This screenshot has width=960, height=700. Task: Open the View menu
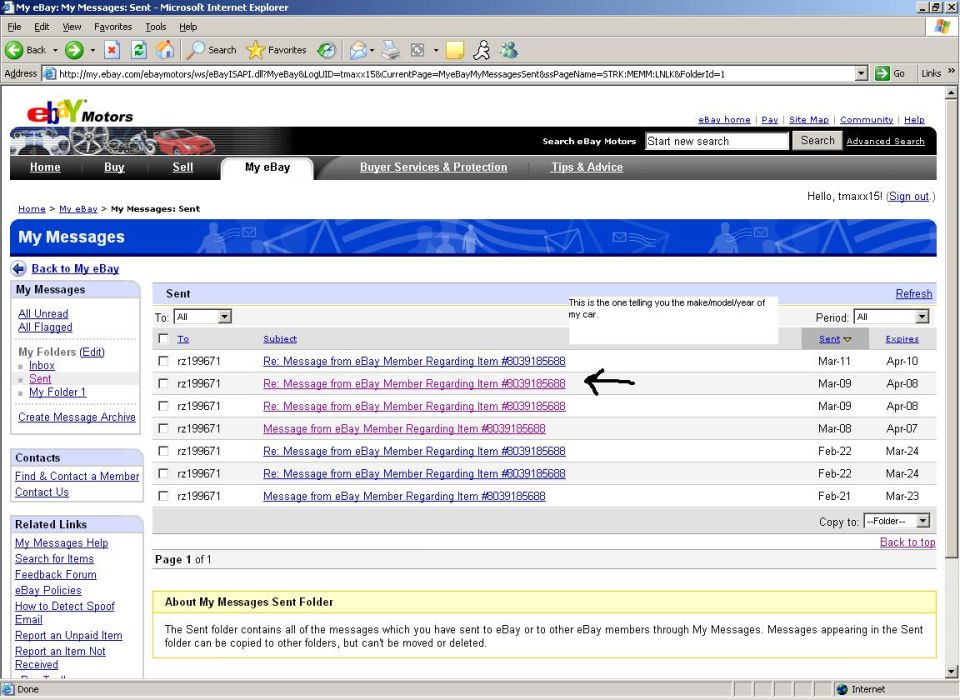72,27
